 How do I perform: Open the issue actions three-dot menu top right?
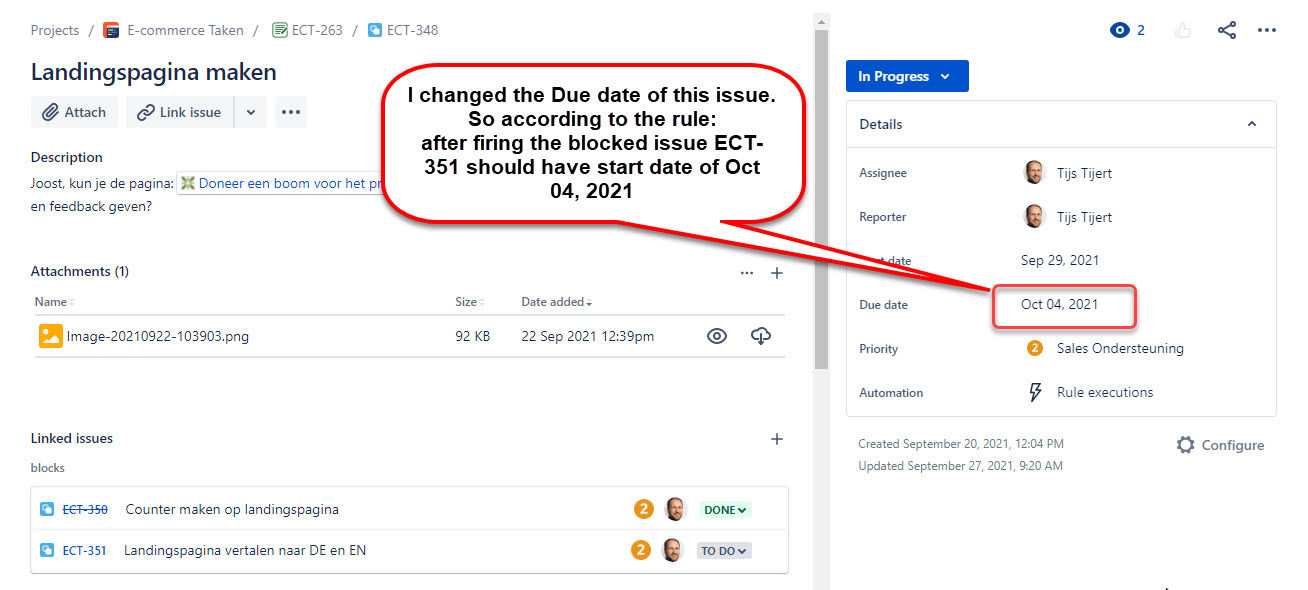(1267, 30)
